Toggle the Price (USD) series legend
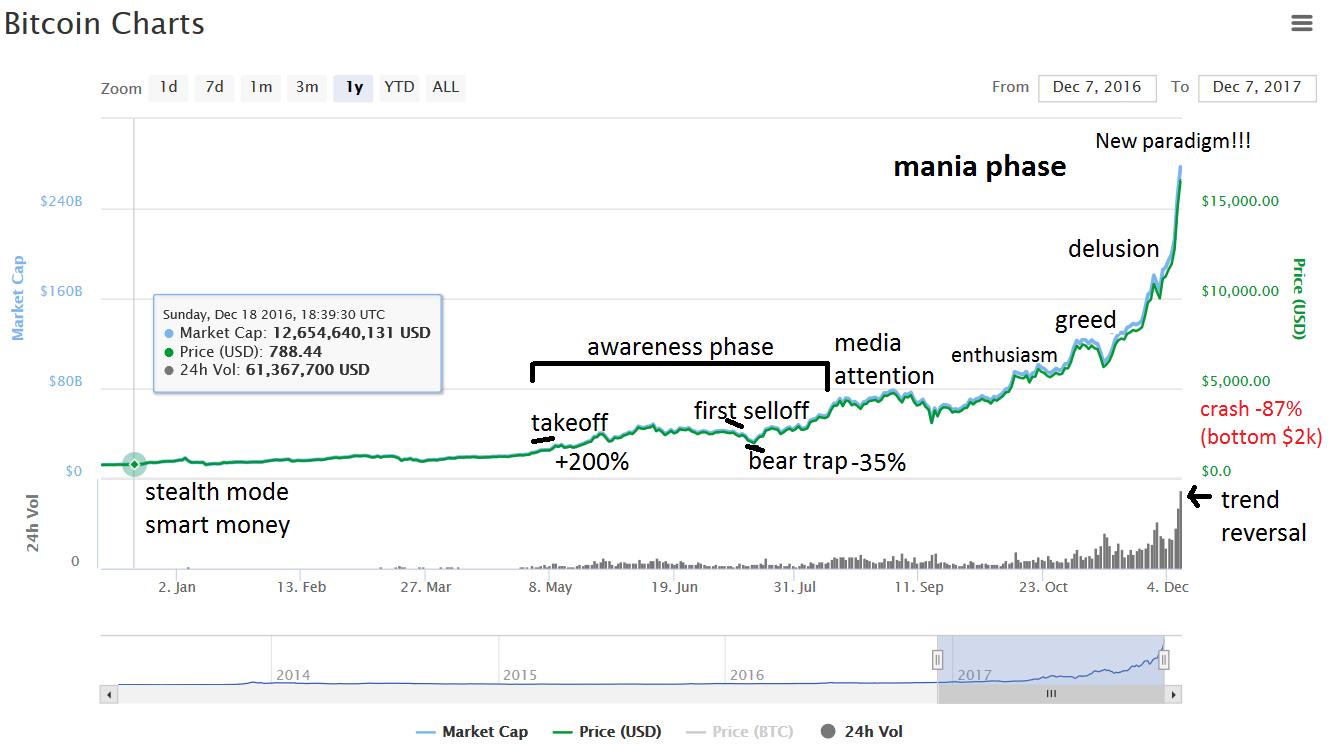 tap(607, 732)
